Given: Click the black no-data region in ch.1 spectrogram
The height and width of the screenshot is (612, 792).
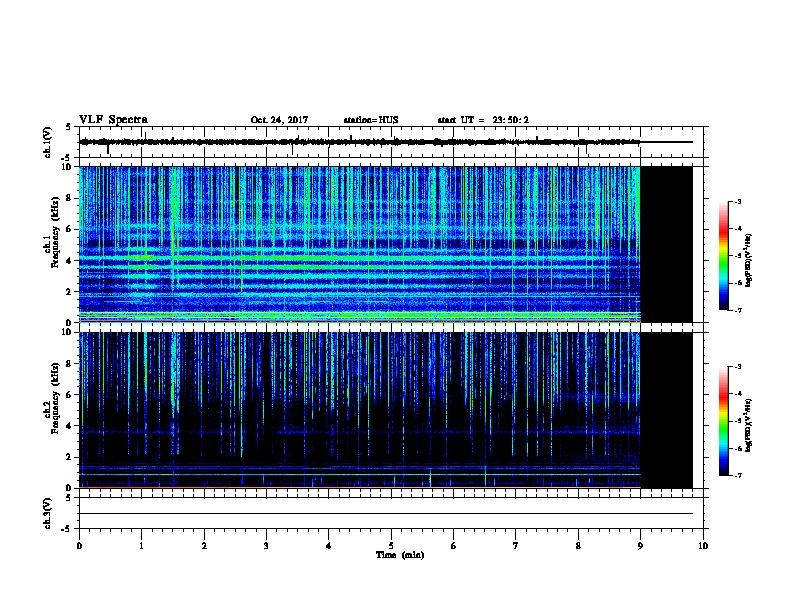Looking at the screenshot, I should click(x=667, y=244).
